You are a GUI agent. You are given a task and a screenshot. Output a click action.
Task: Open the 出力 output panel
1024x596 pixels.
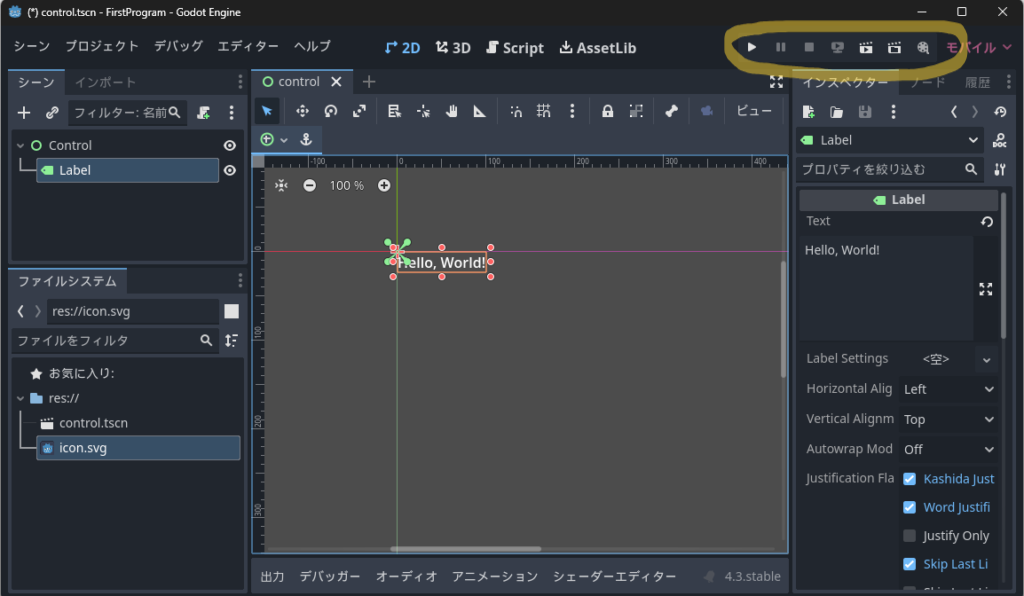[272, 576]
